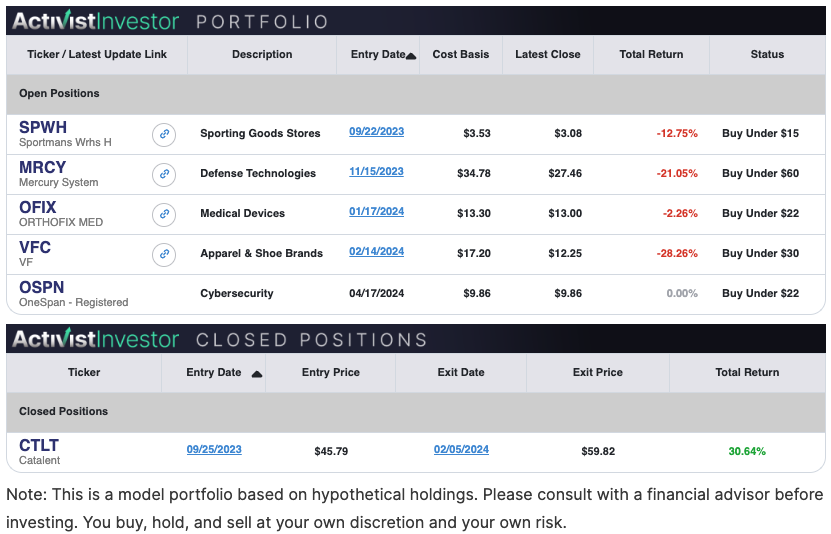
Task: Click the SPWH ticker
Action: pos(43,127)
